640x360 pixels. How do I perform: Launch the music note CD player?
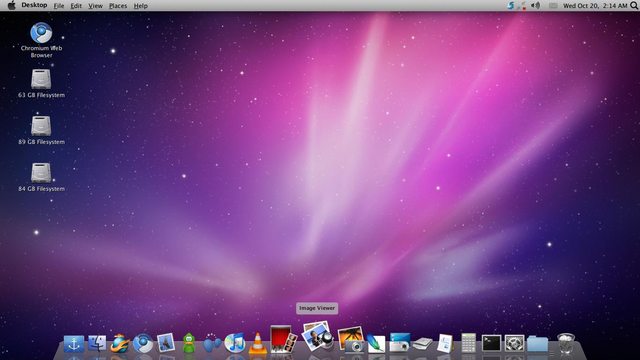coord(235,343)
